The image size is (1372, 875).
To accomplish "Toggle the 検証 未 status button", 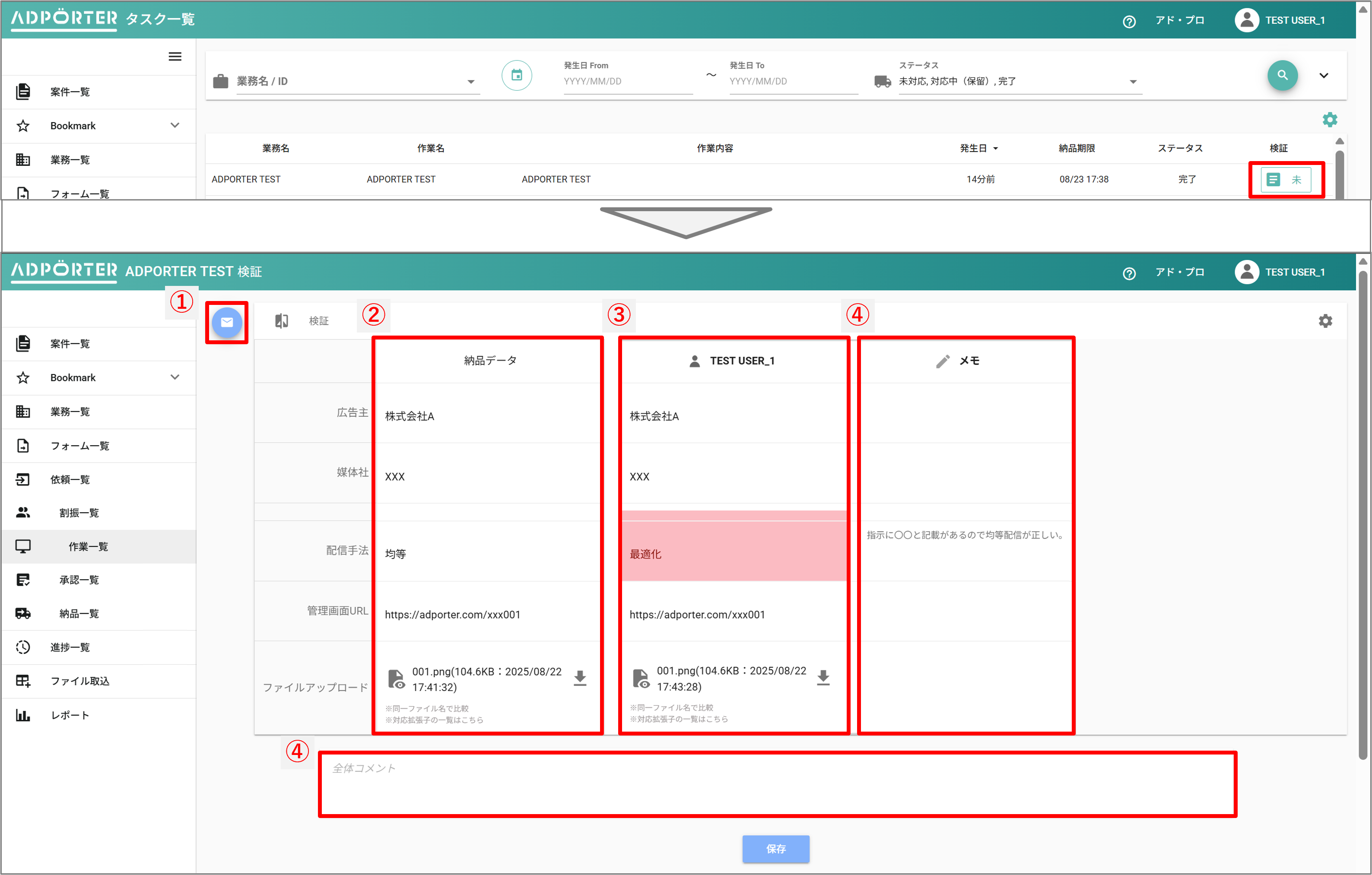I will pyautogui.click(x=1286, y=180).
